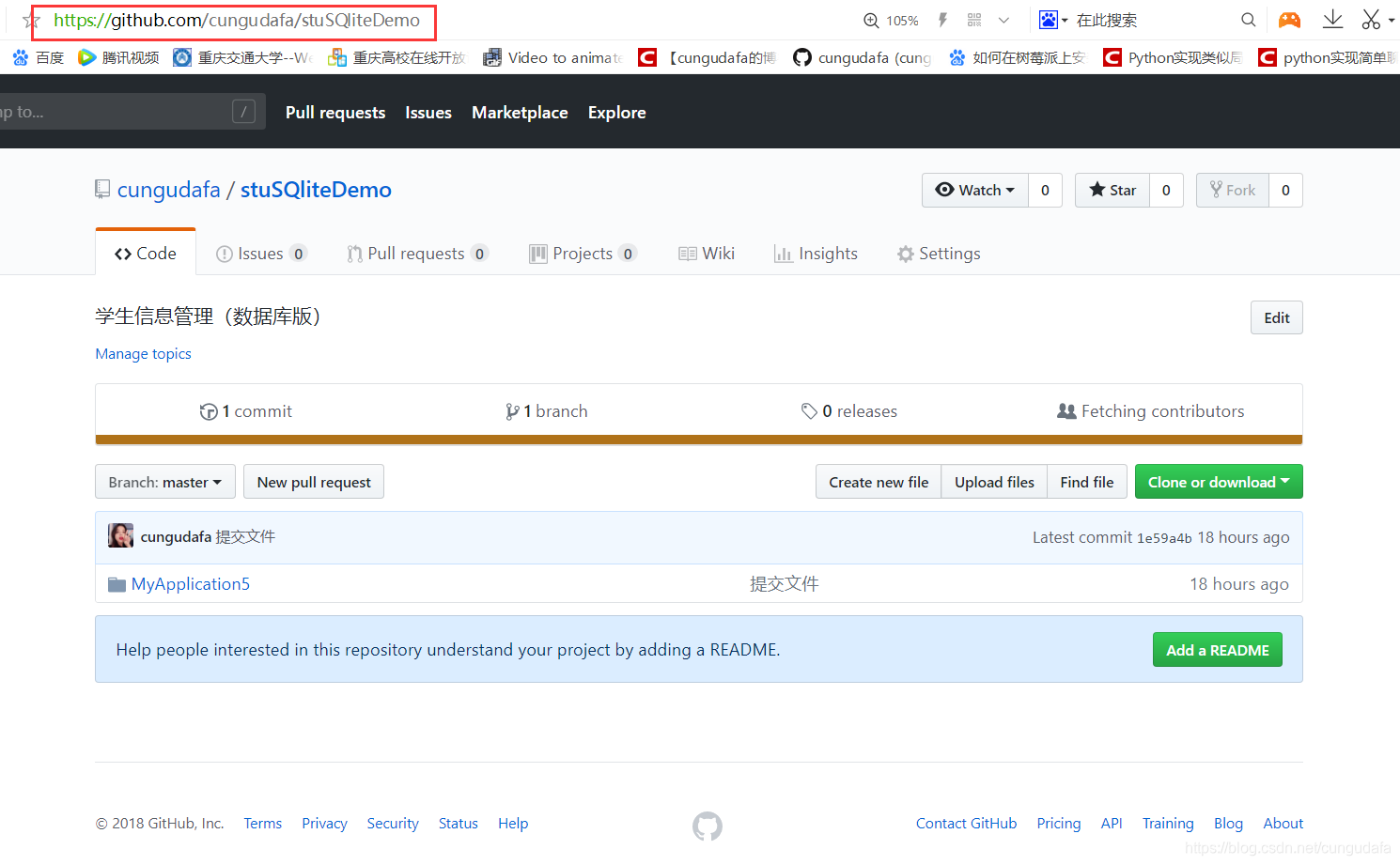Switch to the Insights tab

click(x=816, y=254)
